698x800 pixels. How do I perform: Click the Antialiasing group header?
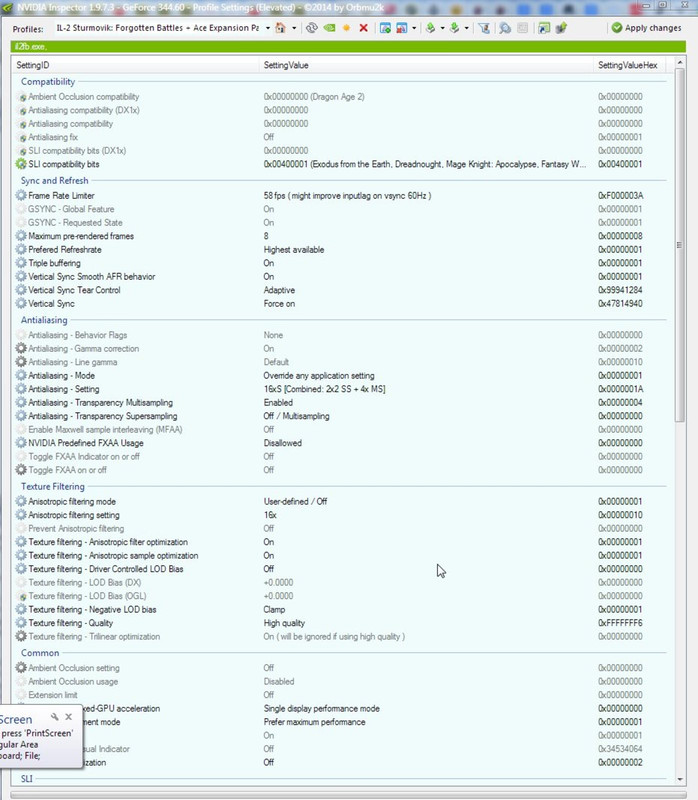tap(44, 320)
